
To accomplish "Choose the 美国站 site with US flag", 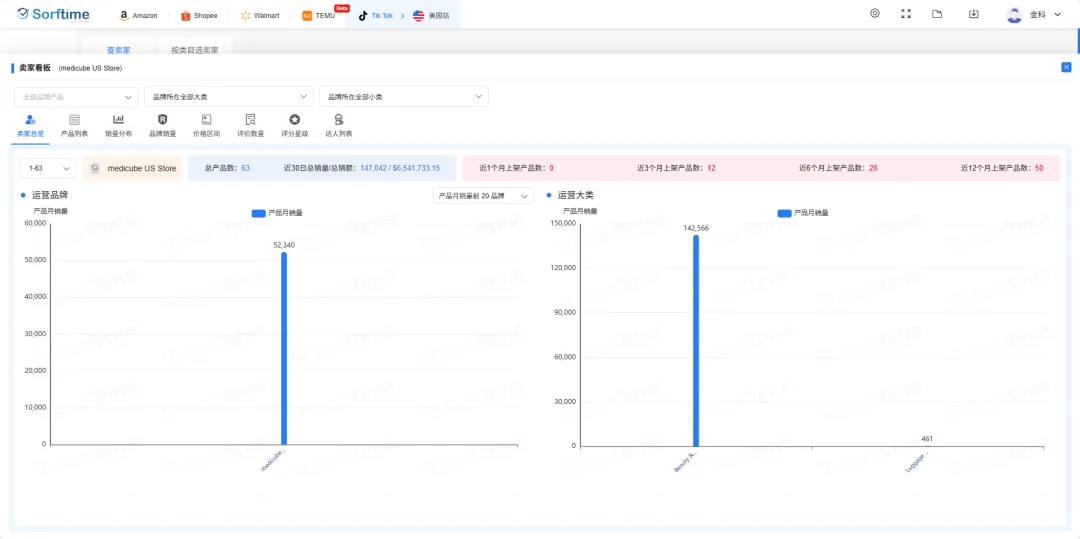I will (x=431, y=15).
